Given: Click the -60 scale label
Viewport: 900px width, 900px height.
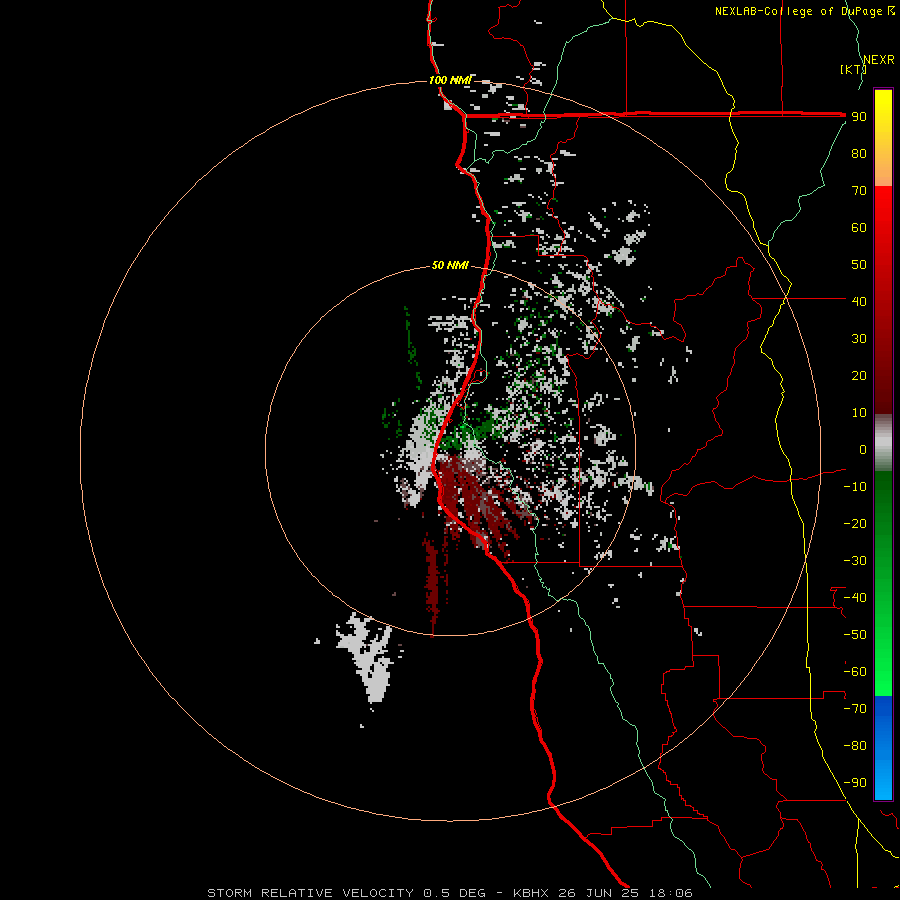Looking at the screenshot, I should click(x=855, y=672).
